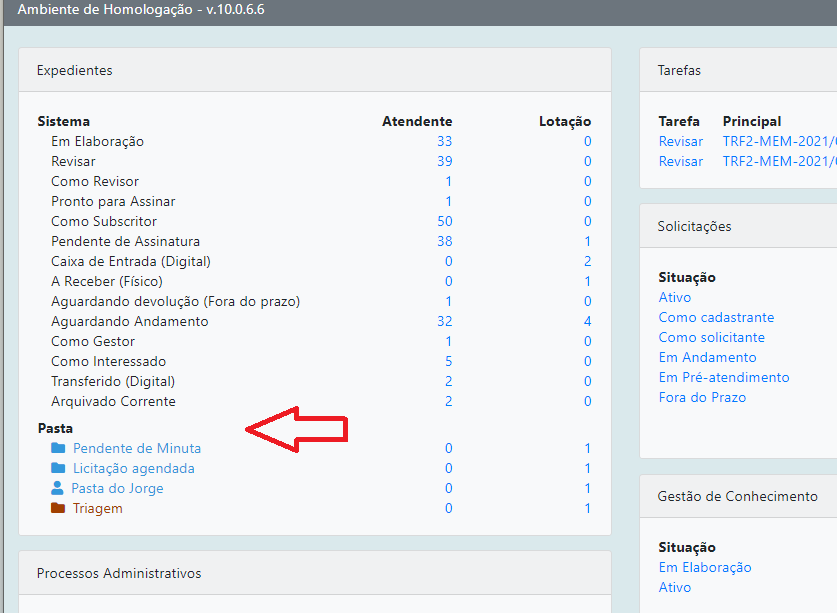Open the Licitação agendada folder link
Image resolution: width=837 pixels, height=613 pixels.
tap(133, 468)
